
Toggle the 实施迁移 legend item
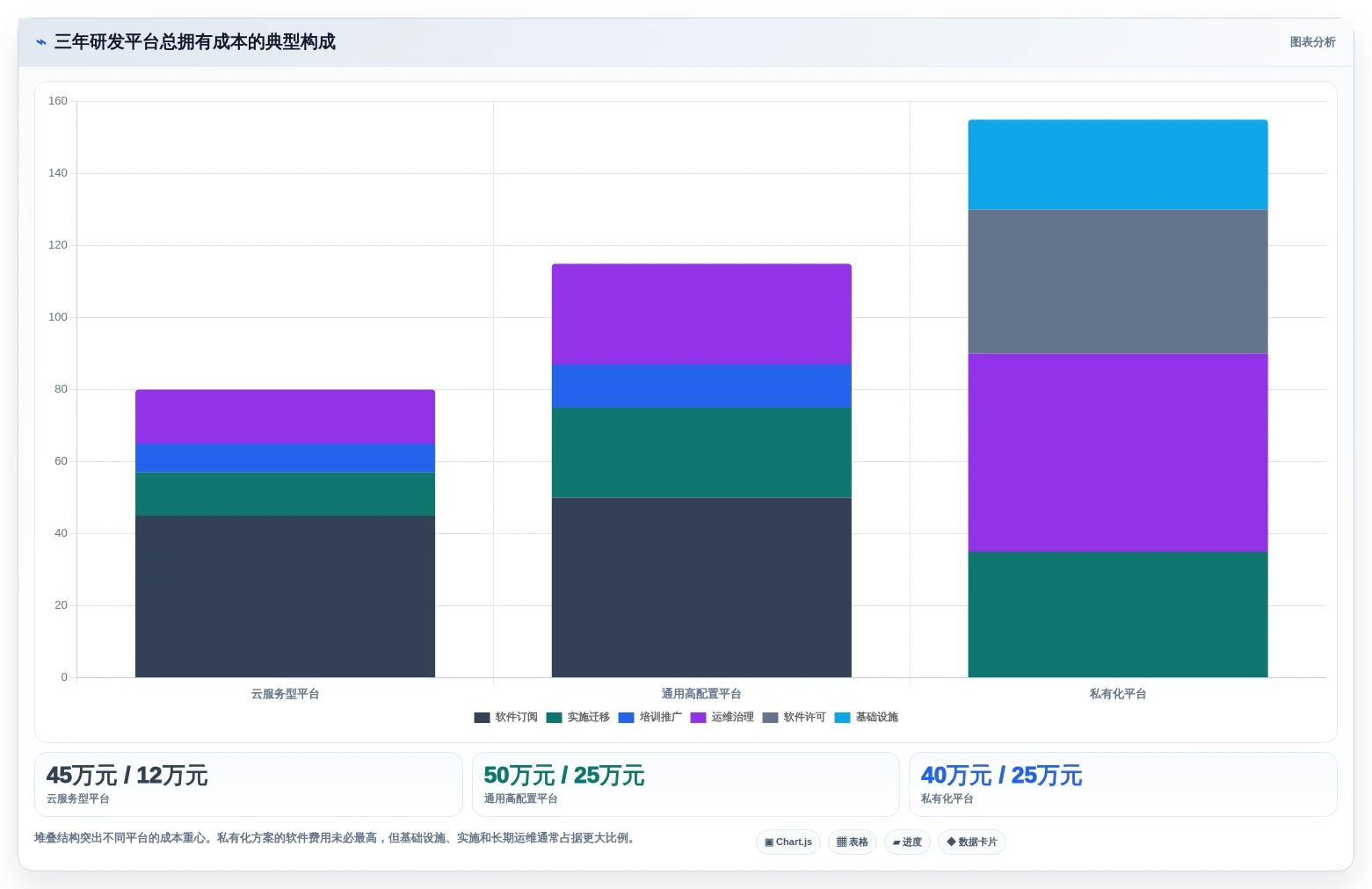point(577,718)
